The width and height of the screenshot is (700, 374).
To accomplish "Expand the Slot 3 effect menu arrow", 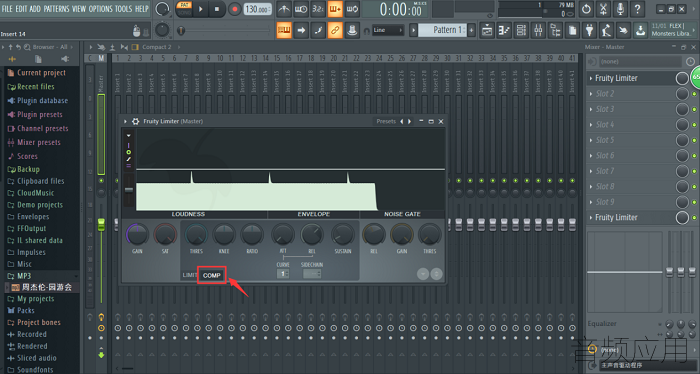I will (x=591, y=109).
